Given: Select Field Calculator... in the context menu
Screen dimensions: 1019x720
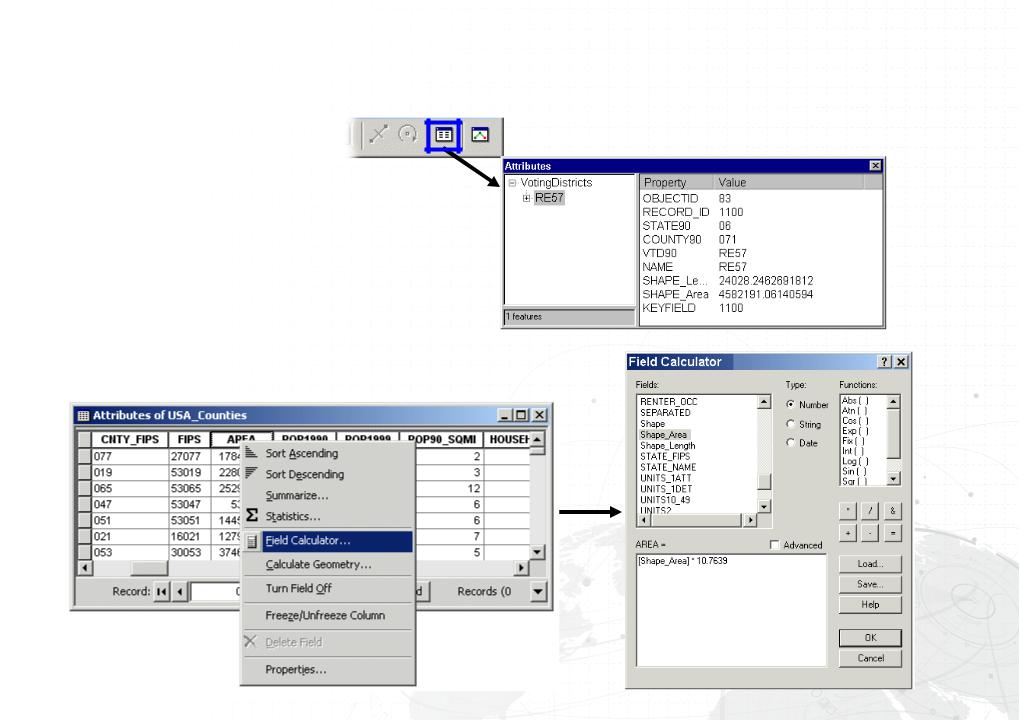Looking at the screenshot, I should click(x=328, y=541).
